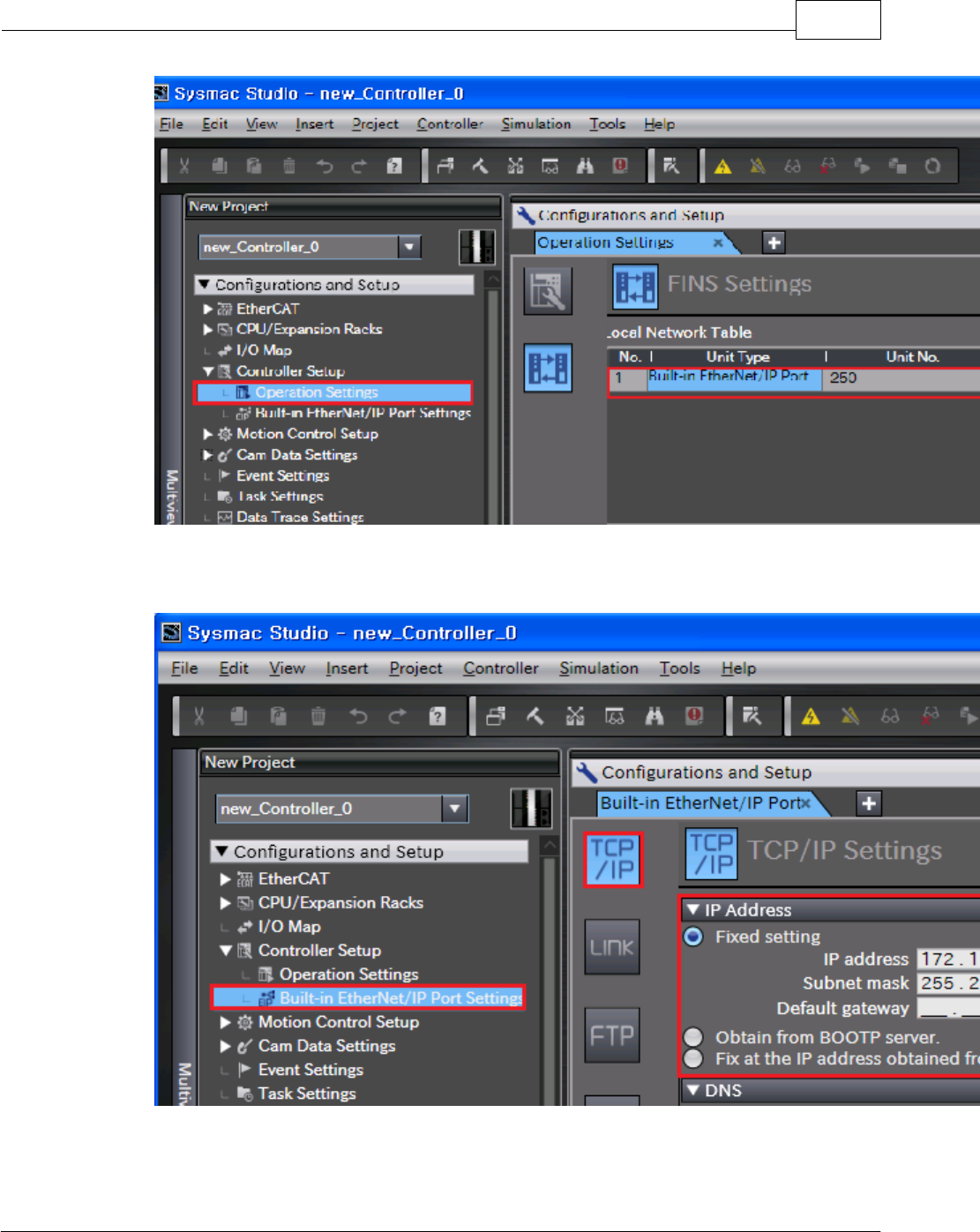Image resolution: width=980 pixels, height=1232 pixels.
Task: Click the Unit No. cell showing 250
Action: (x=901, y=377)
